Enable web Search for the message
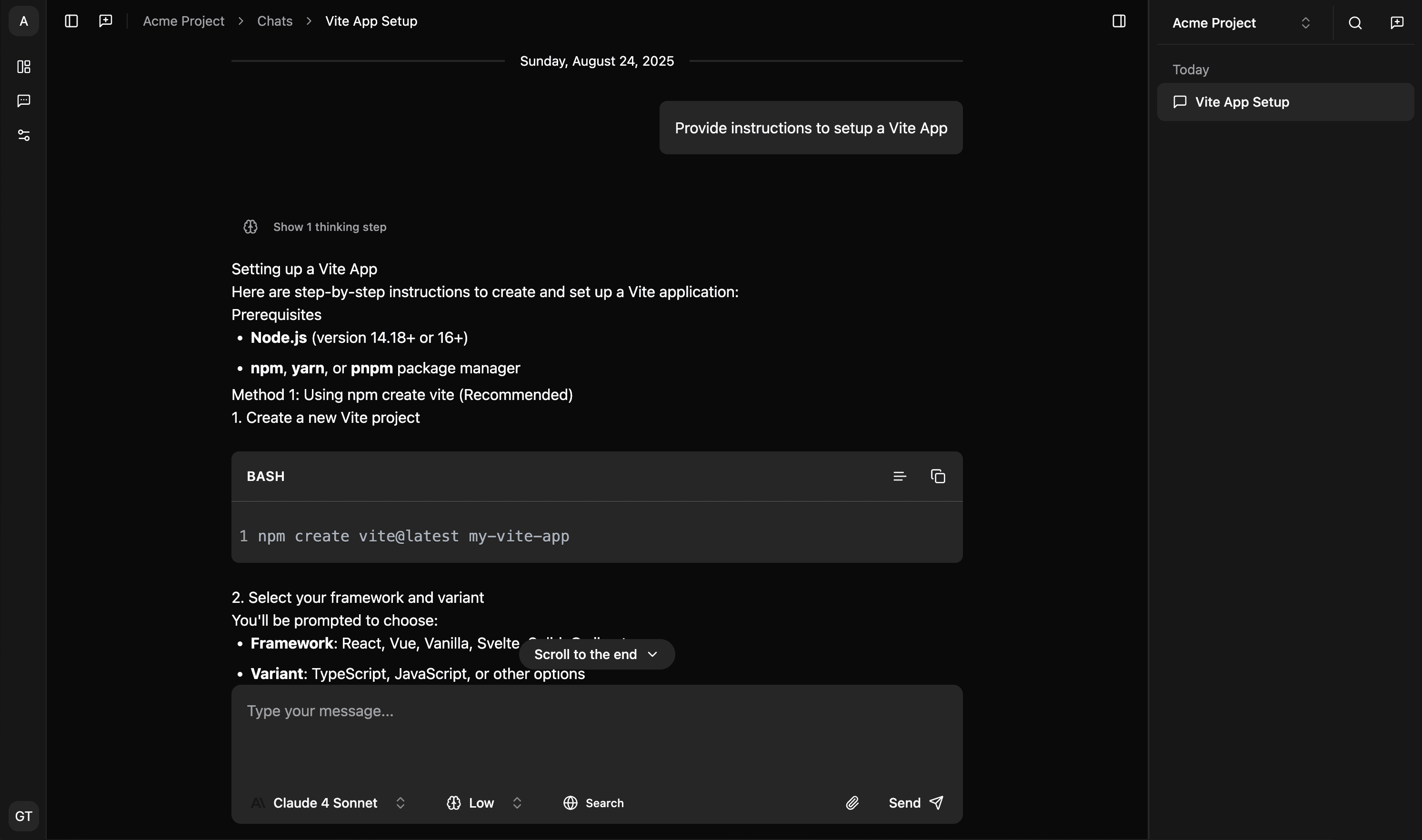The height and width of the screenshot is (840, 1422). tap(593, 803)
